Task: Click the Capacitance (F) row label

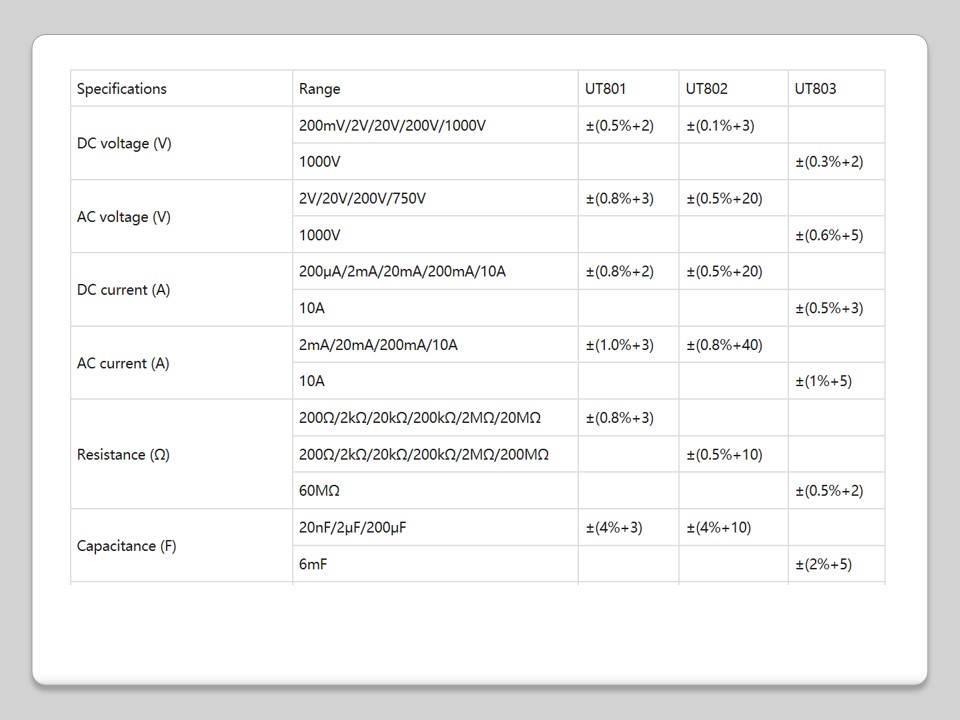Action: coord(127,546)
